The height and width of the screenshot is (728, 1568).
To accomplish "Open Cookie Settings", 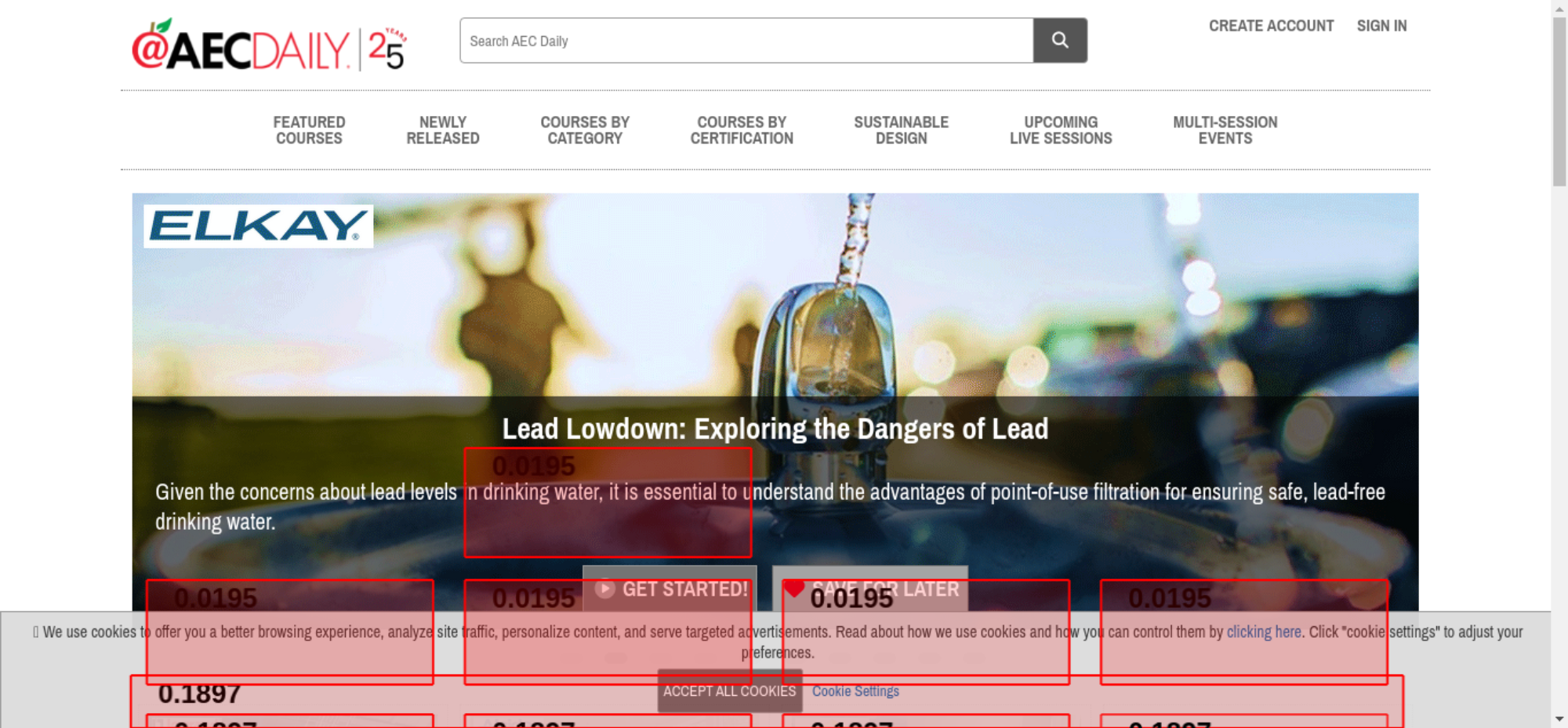I will click(855, 691).
